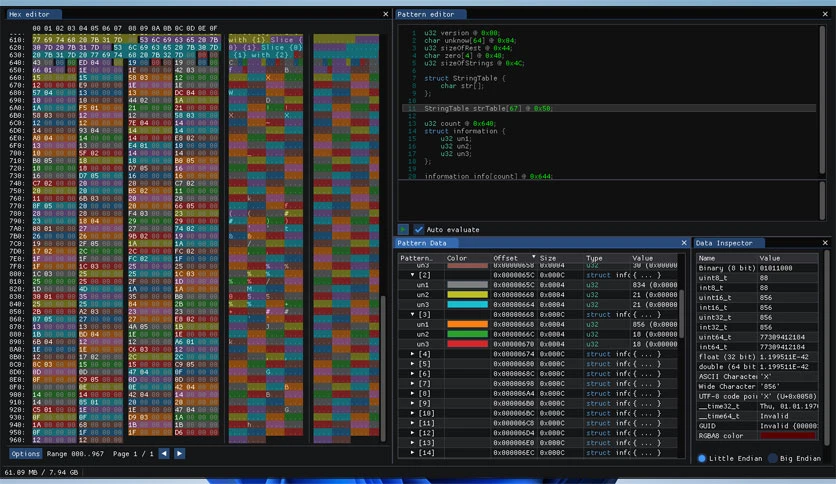Image resolution: width=836 pixels, height=484 pixels.
Task: Select the Little Endian radio button
Action: pos(702,458)
